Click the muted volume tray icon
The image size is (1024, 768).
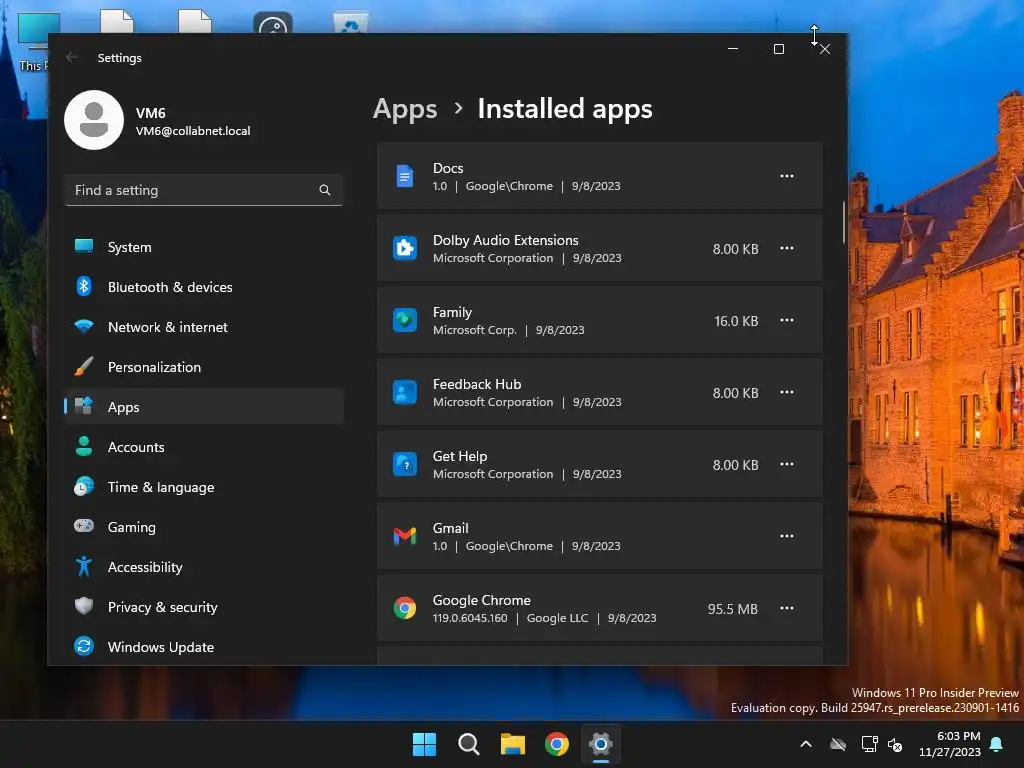tap(895, 744)
